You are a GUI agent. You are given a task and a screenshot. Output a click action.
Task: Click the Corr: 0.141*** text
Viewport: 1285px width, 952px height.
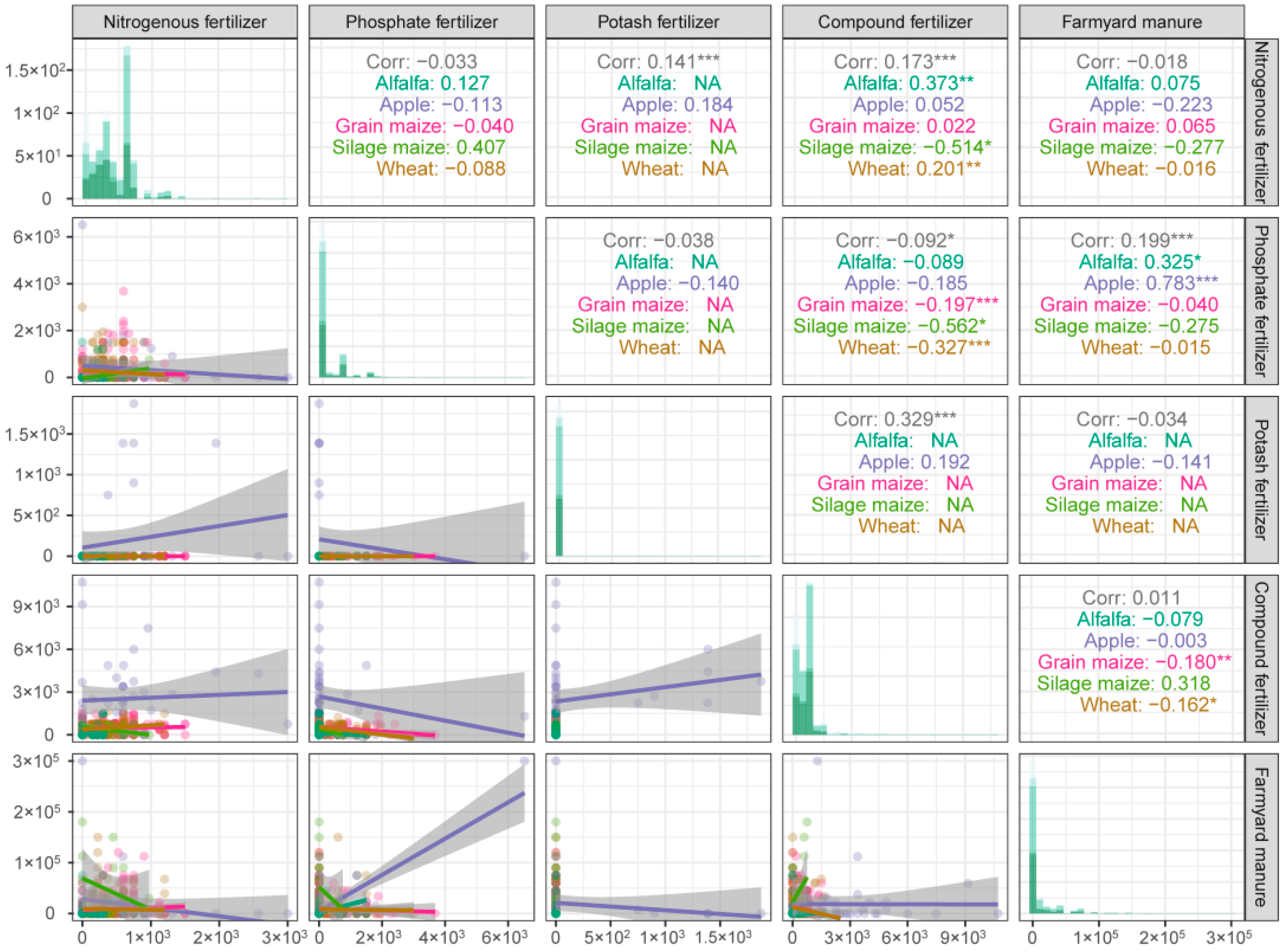pyautogui.click(x=658, y=62)
